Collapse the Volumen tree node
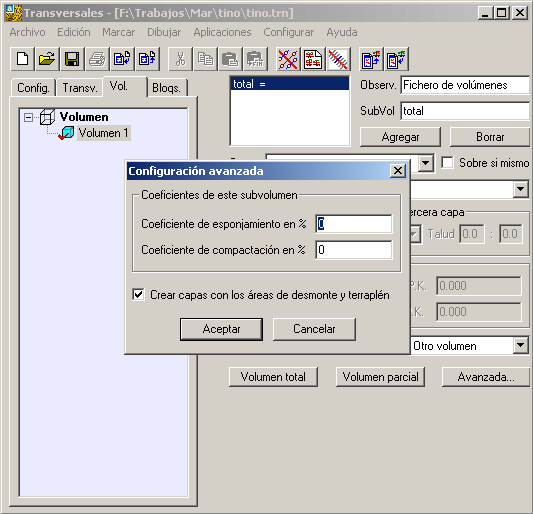Image resolution: width=533 pixels, height=514 pixels. pos(29,118)
